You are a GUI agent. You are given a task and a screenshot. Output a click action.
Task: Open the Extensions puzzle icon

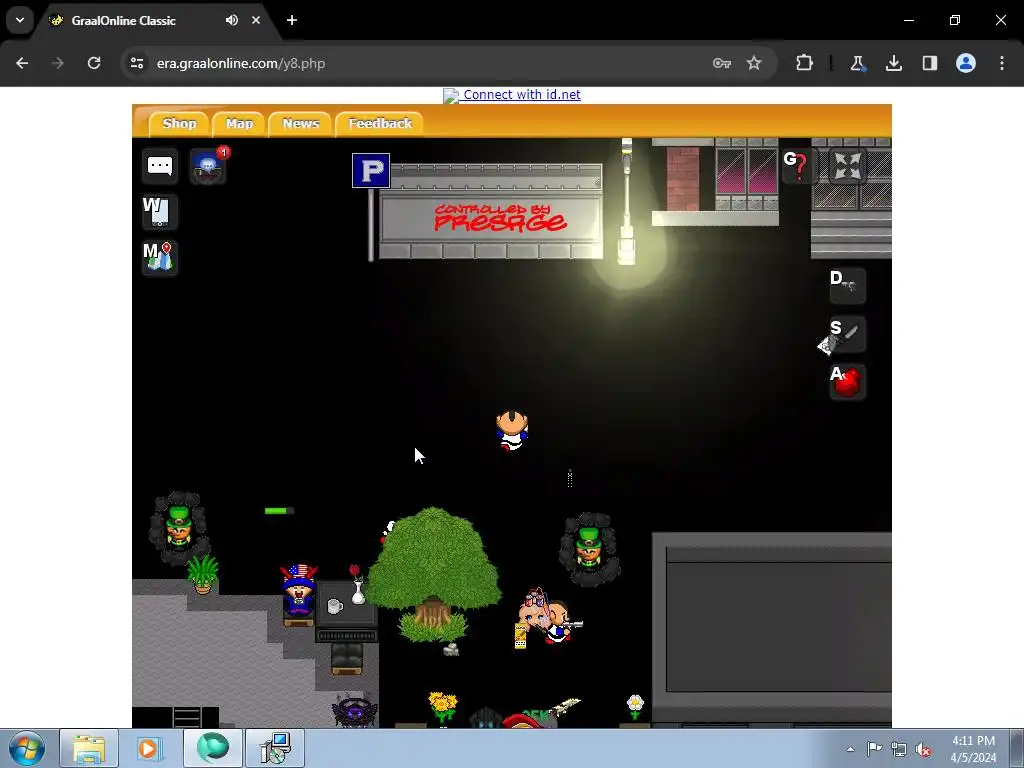click(x=805, y=63)
